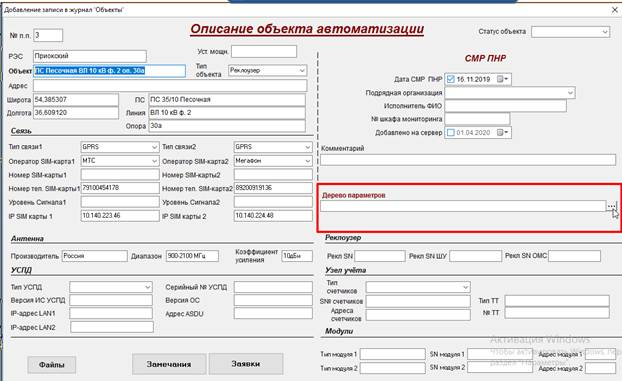Screen dimensions: 622x381
Task: Click the Линия field ВЛ 10 кВ ф. 2
Action: pos(227,113)
